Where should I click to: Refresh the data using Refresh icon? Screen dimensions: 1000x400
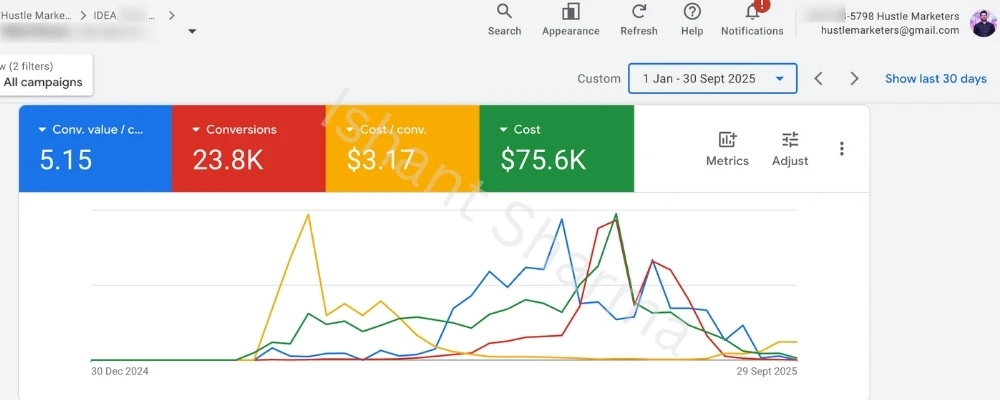click(639, 12)
